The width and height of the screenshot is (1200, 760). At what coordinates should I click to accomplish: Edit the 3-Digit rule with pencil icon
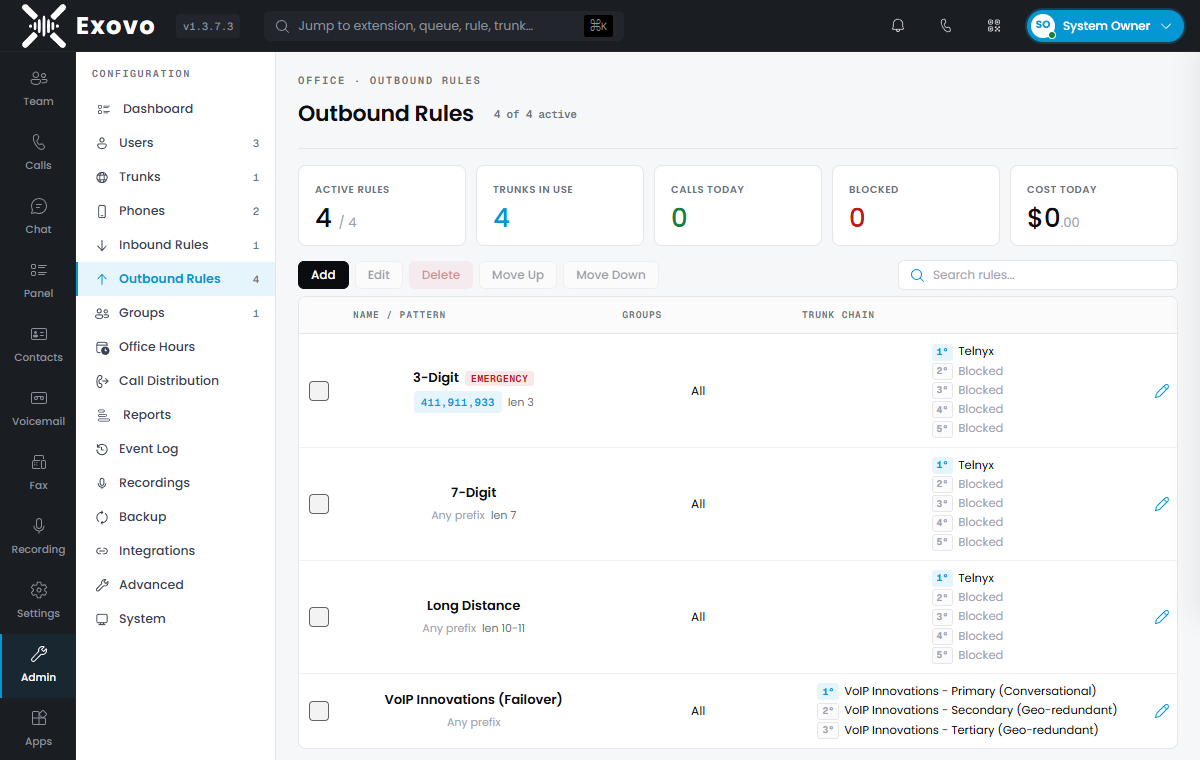[1161, 391]
